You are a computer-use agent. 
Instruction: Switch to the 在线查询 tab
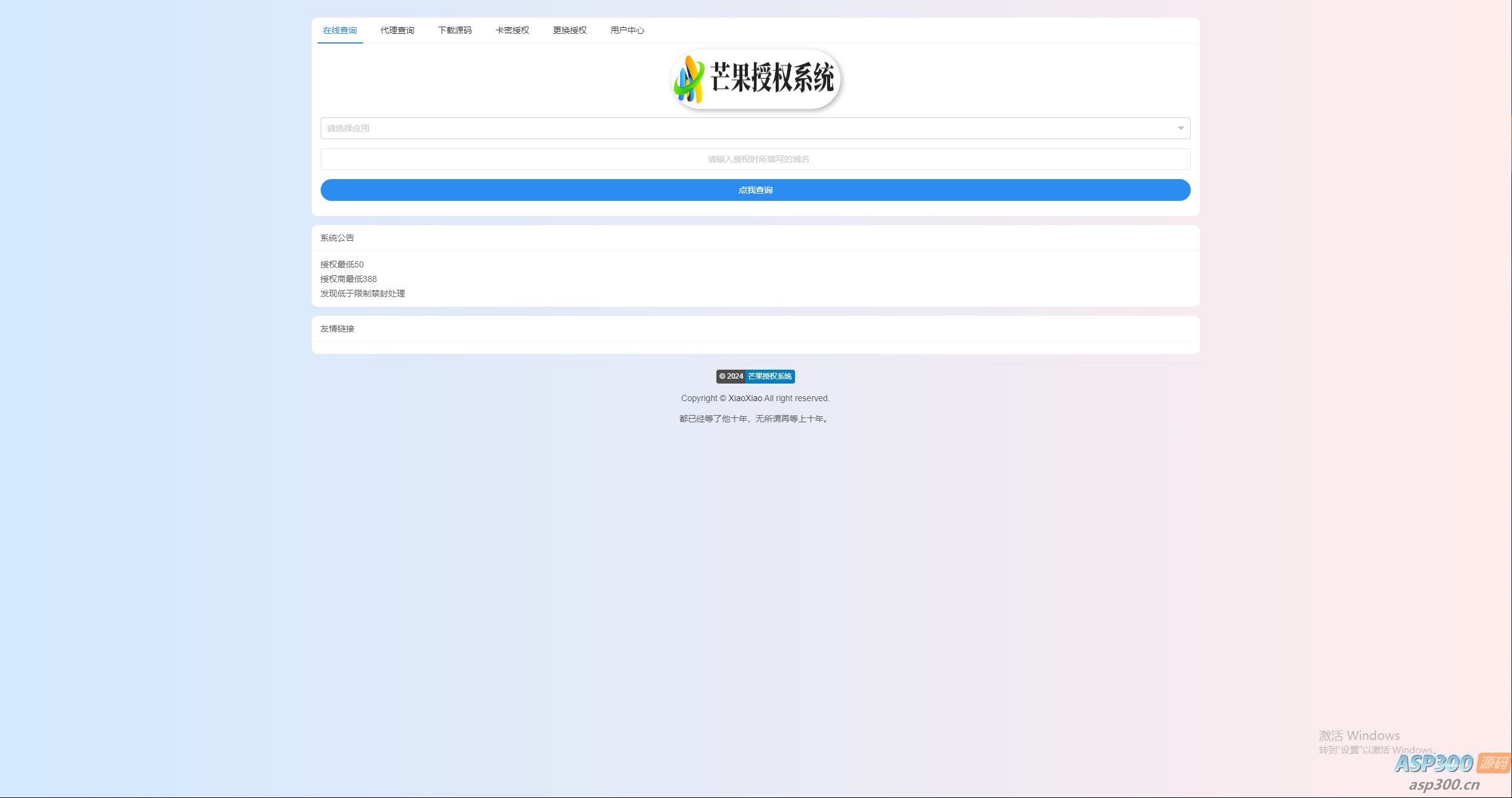pyautogui.click(x=339, y=30)
